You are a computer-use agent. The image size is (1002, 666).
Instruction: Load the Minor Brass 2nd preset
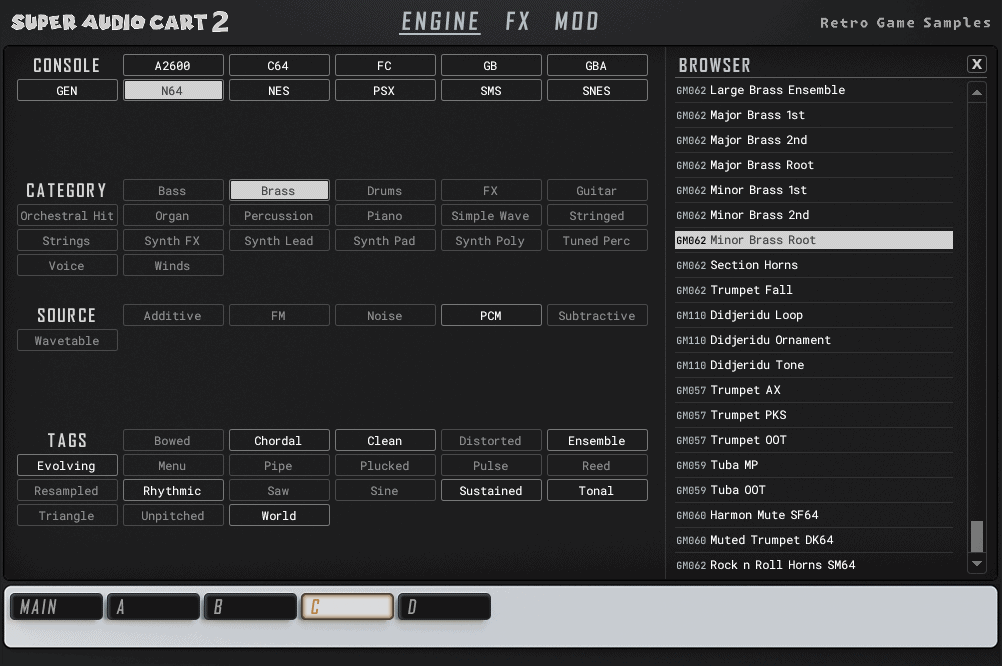pyautogui.click(x=813, y=215)
